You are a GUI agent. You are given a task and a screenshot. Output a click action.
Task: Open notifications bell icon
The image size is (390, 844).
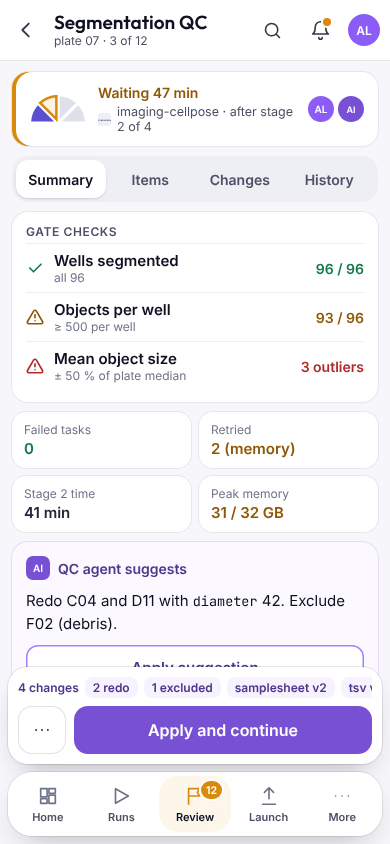tap(321, 30)
